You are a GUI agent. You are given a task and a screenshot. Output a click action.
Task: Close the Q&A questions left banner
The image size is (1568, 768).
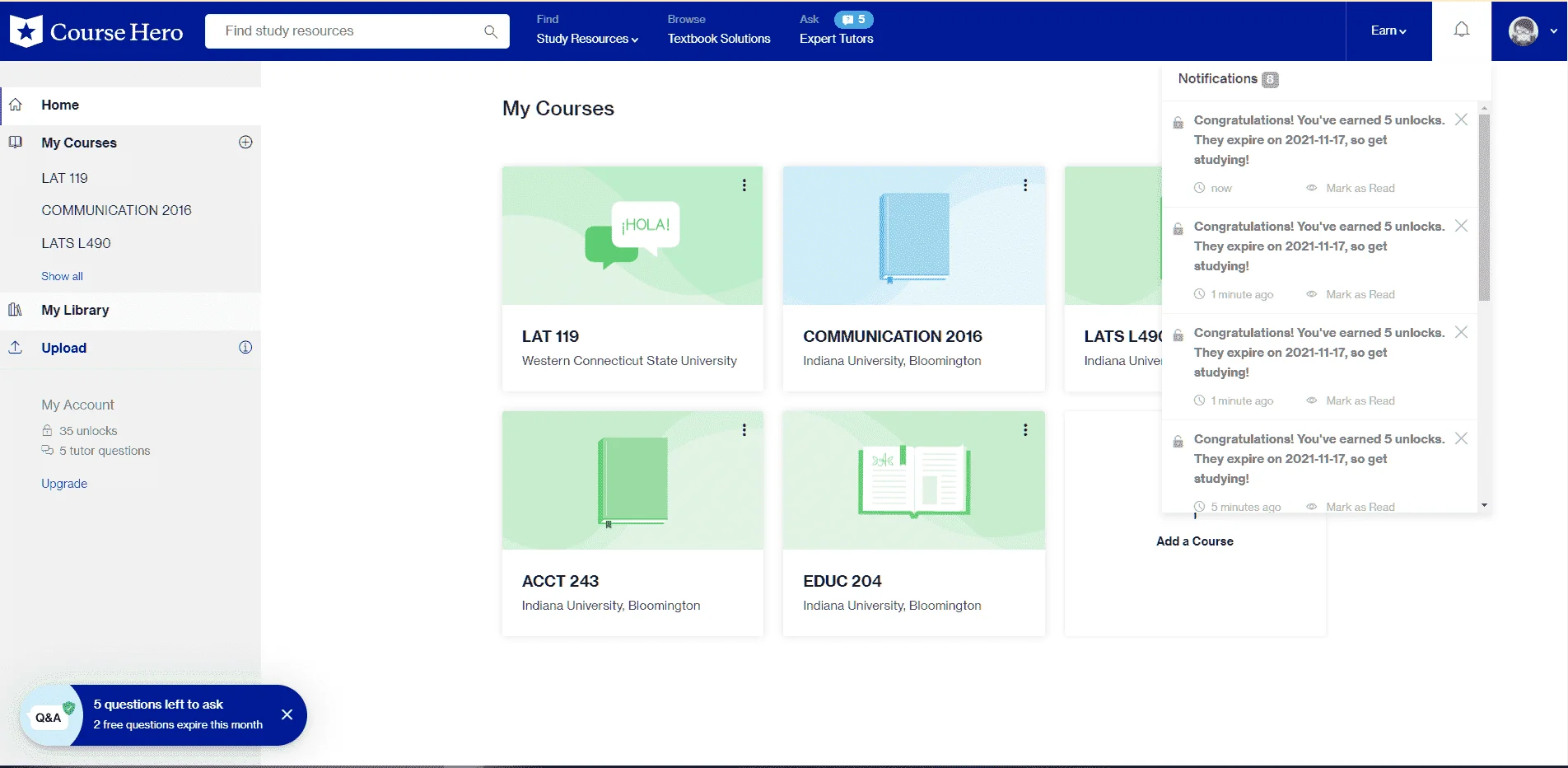(x=287, y=714)
